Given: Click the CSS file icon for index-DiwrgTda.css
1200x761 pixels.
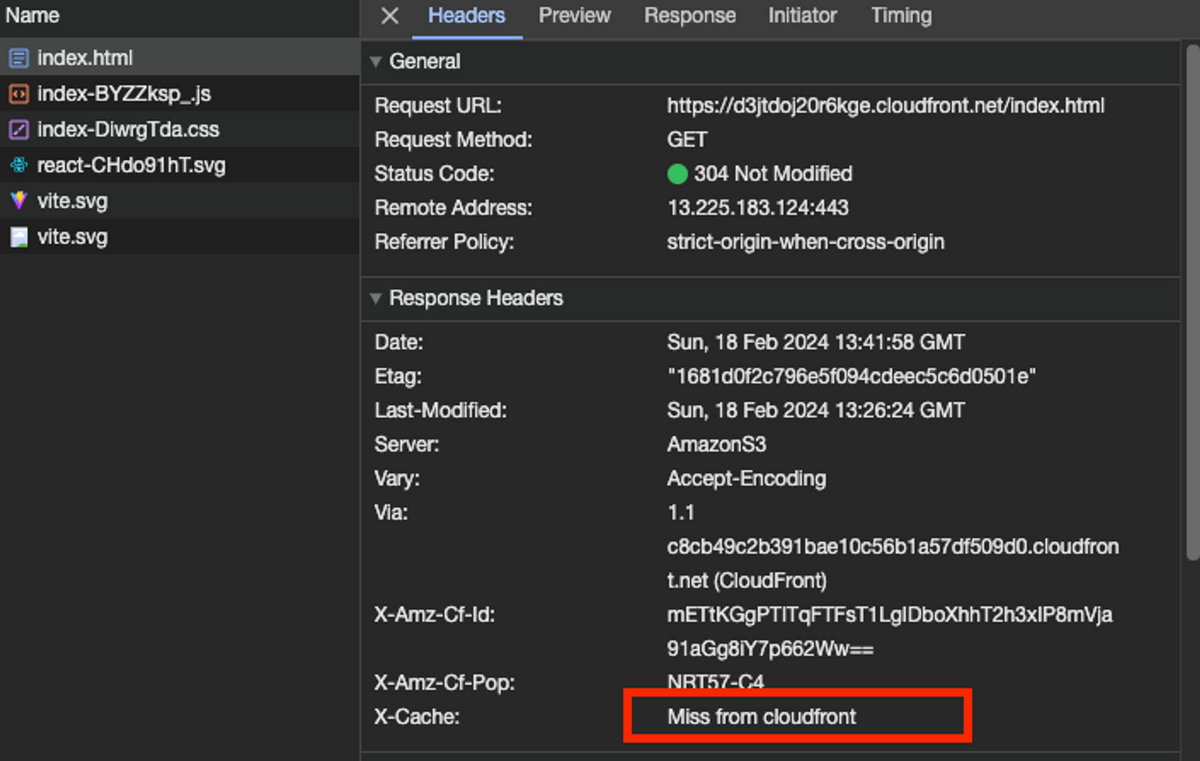Looking at the screenshot, I should click(x=18, y=130).
